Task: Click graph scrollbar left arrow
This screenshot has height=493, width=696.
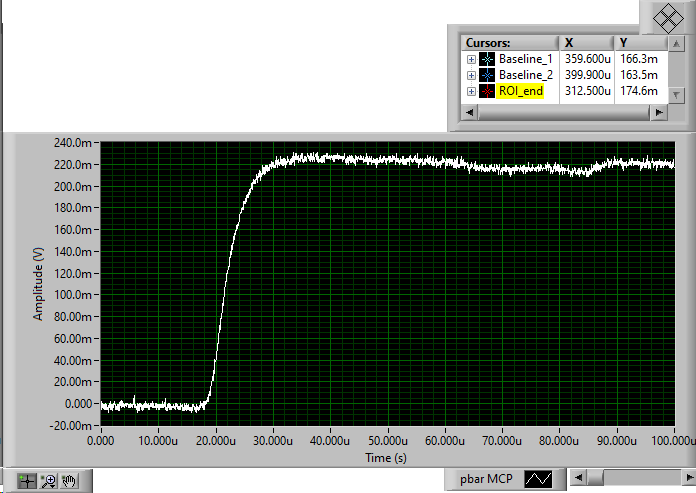Action: click(578, 477)
